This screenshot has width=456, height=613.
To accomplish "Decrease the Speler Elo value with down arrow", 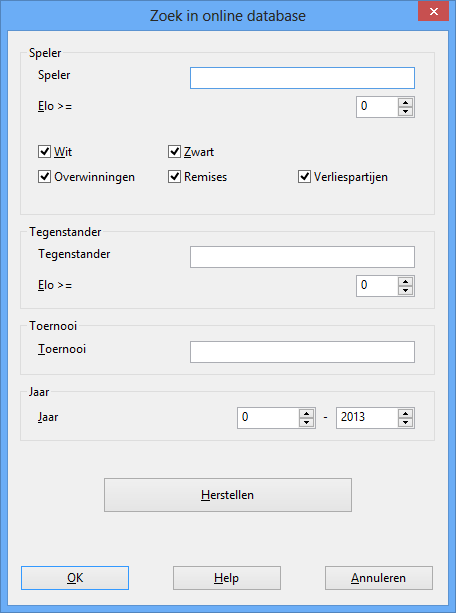I will pos(406,112).
